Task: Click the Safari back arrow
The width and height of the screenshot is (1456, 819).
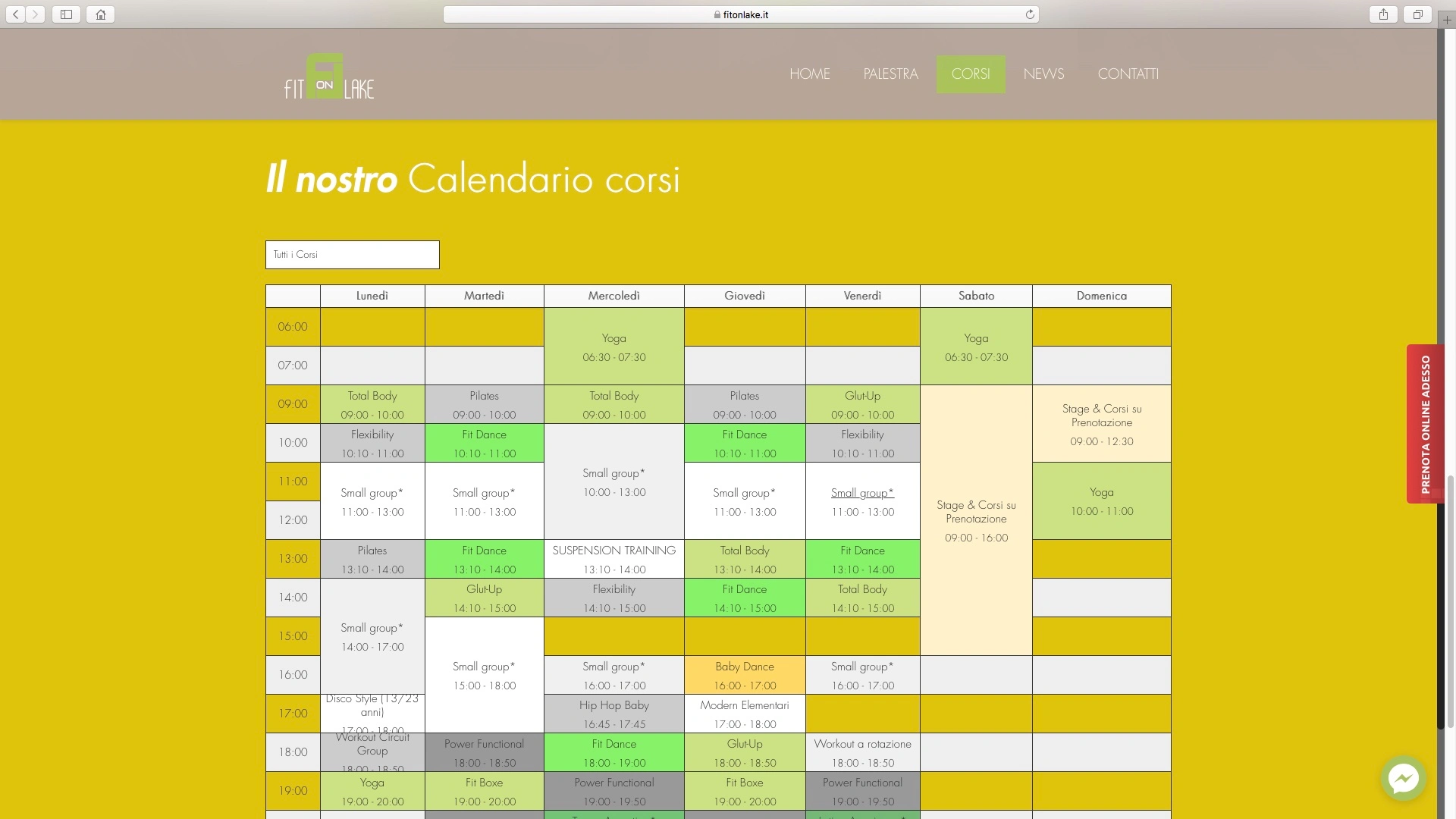Action: tap(16, 14)
